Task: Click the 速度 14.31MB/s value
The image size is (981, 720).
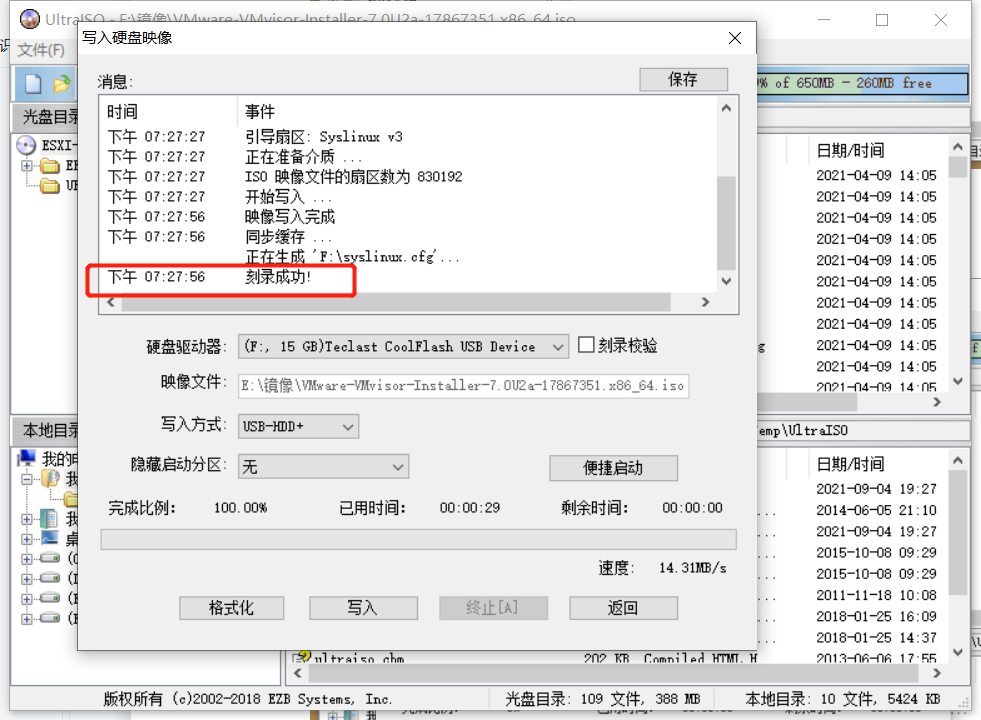Action: pos(693,567)
